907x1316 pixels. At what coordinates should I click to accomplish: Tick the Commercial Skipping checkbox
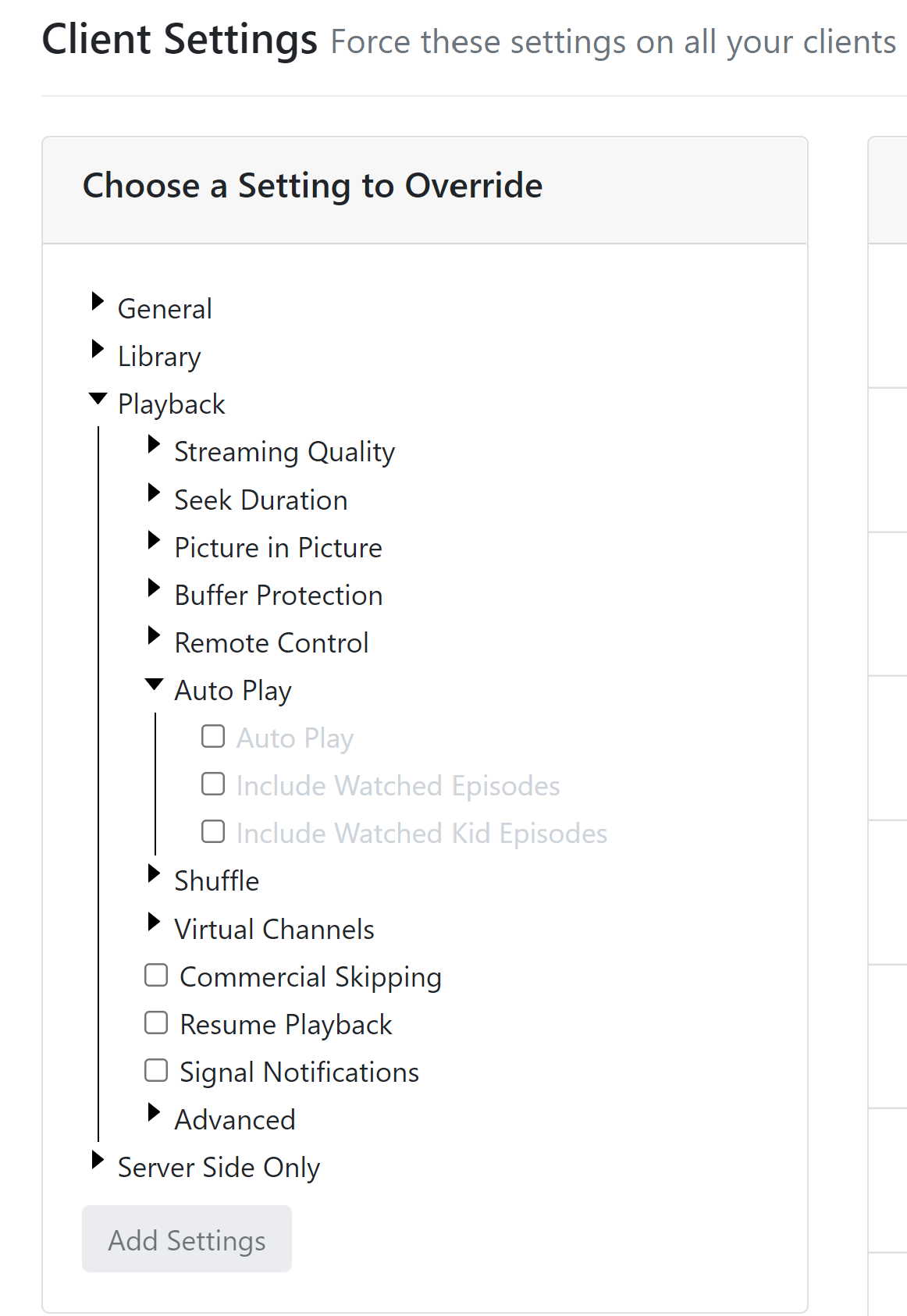(x=156, y=975)
